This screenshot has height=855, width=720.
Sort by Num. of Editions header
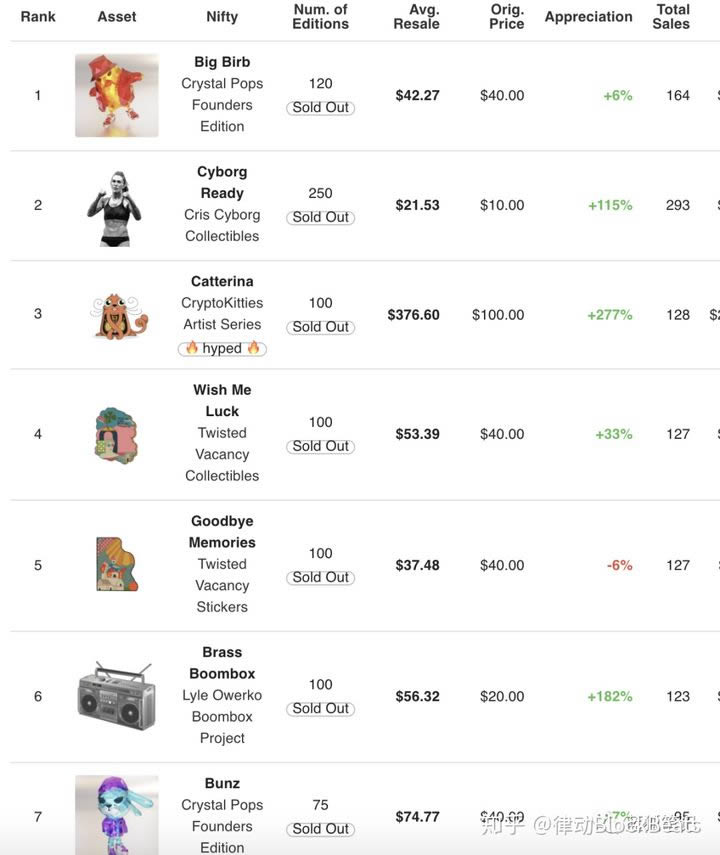[321, 17]
